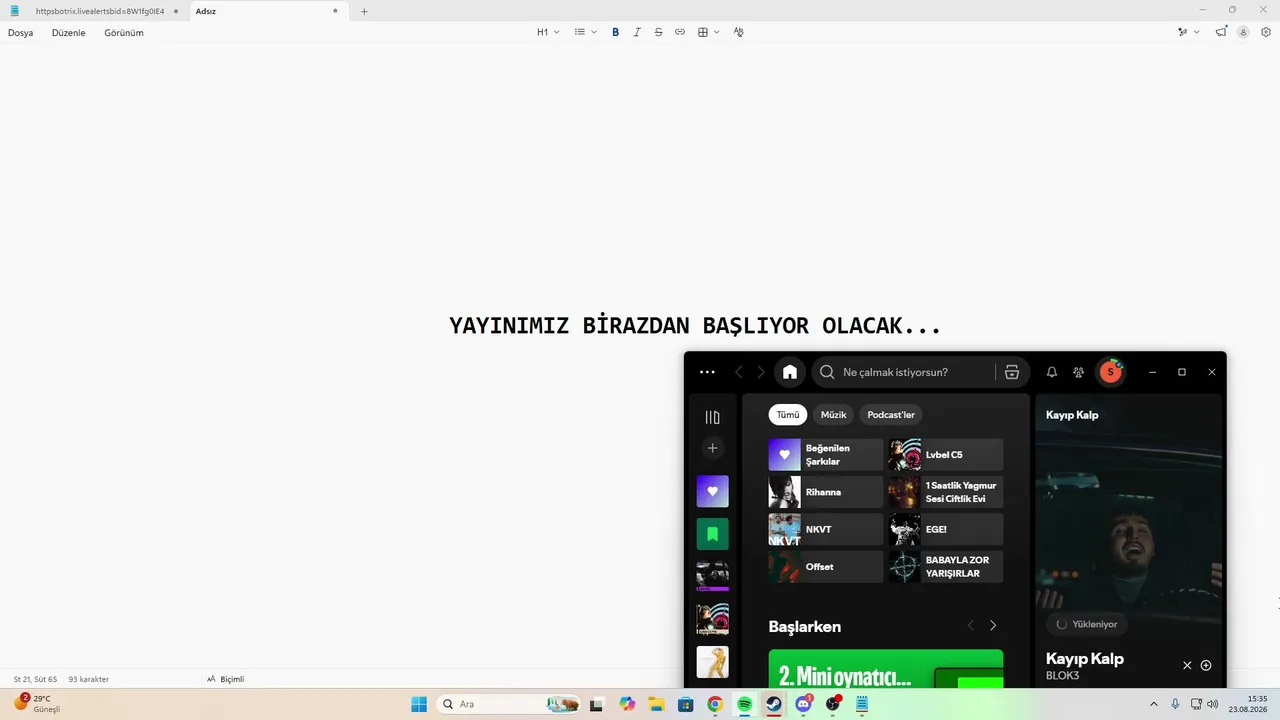Open Microsoft Store from the taskbar
Viewport: 1280px width, 720px height.
pos(685,704)
